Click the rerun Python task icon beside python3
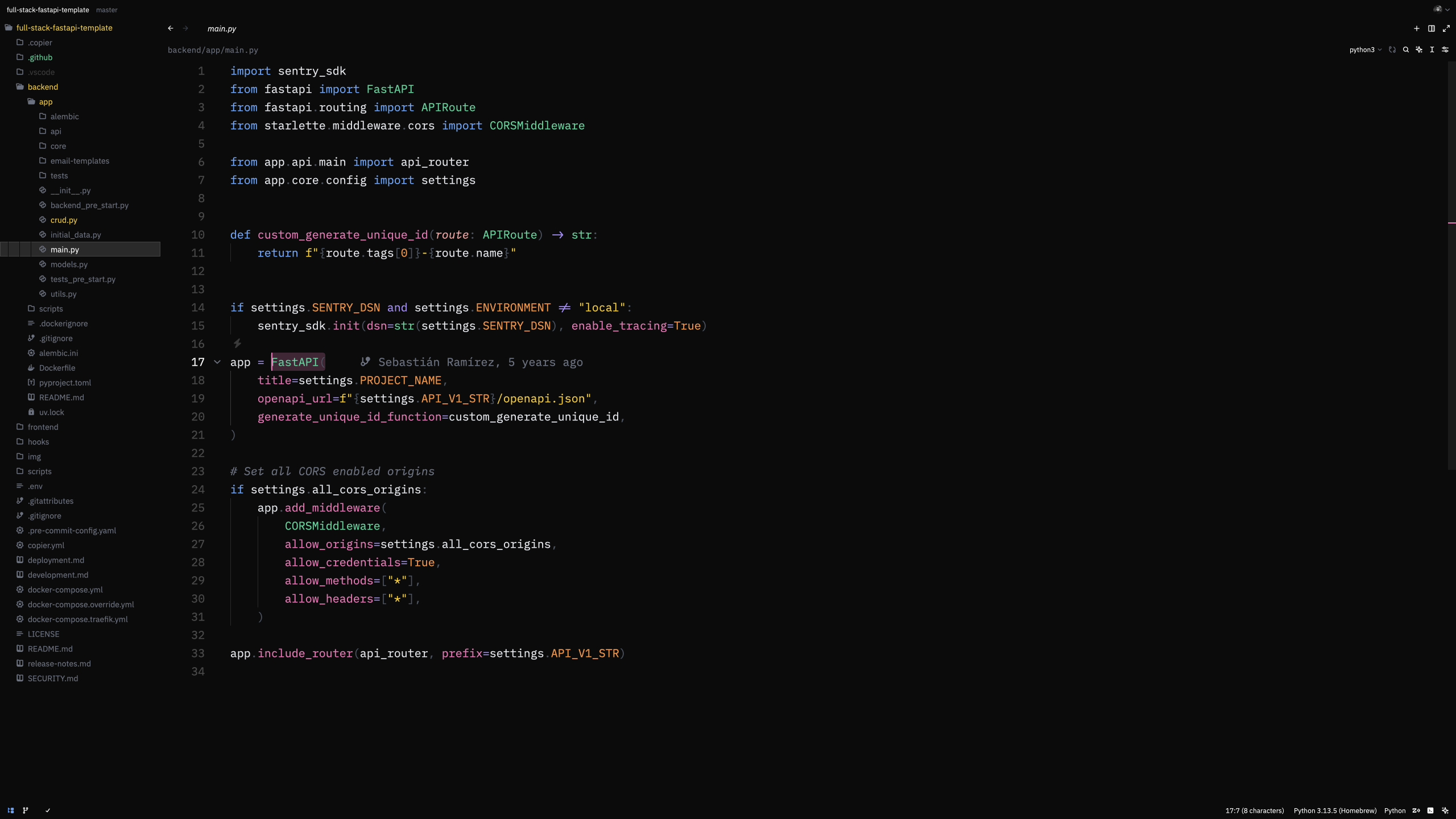The image size is (1456, 819). (1392, 49)
